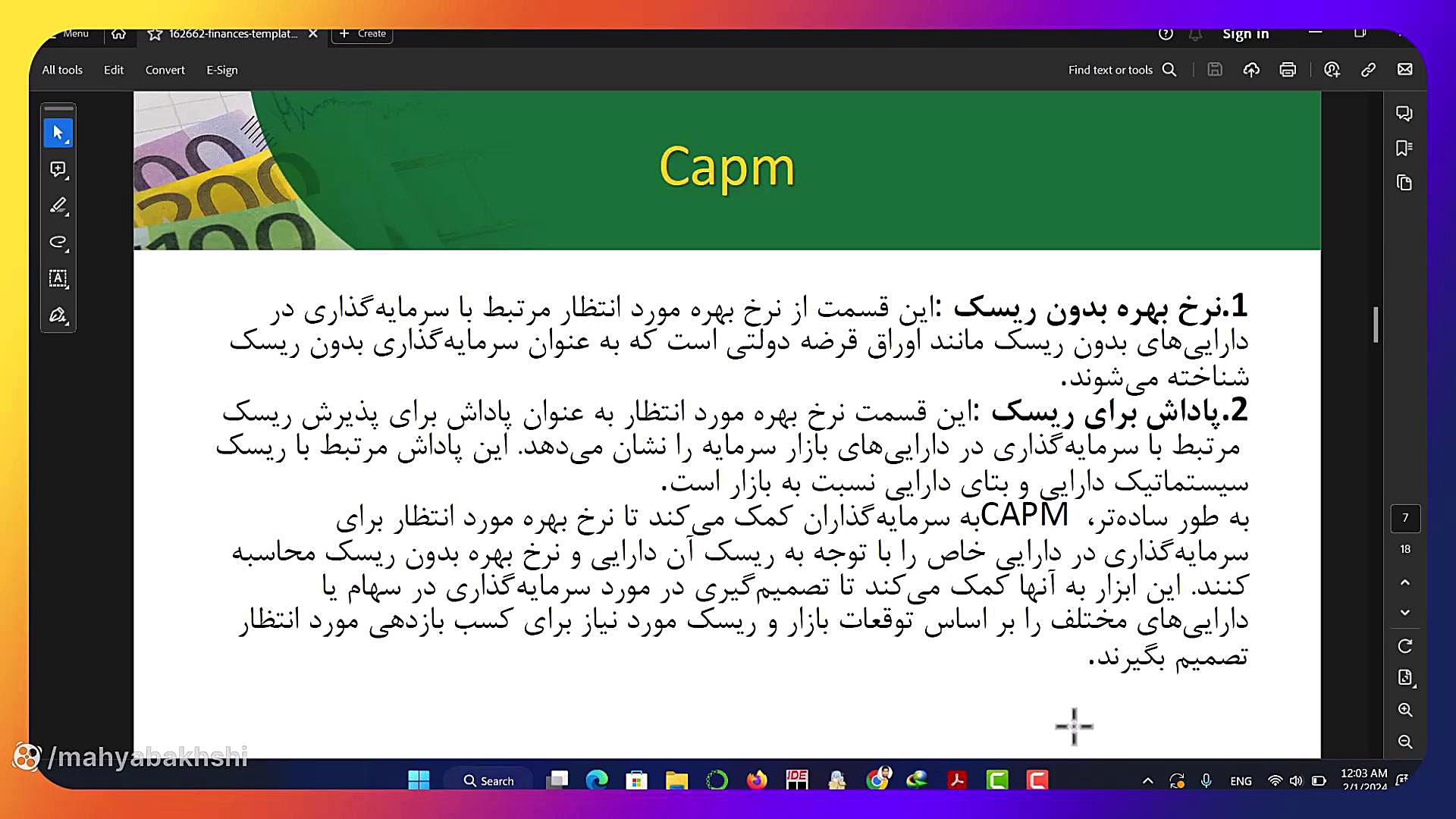The width and height of the screenshot is (1456, 819).
Task: Switch to the 162662-finances-template tab
Action: [233, 33]
